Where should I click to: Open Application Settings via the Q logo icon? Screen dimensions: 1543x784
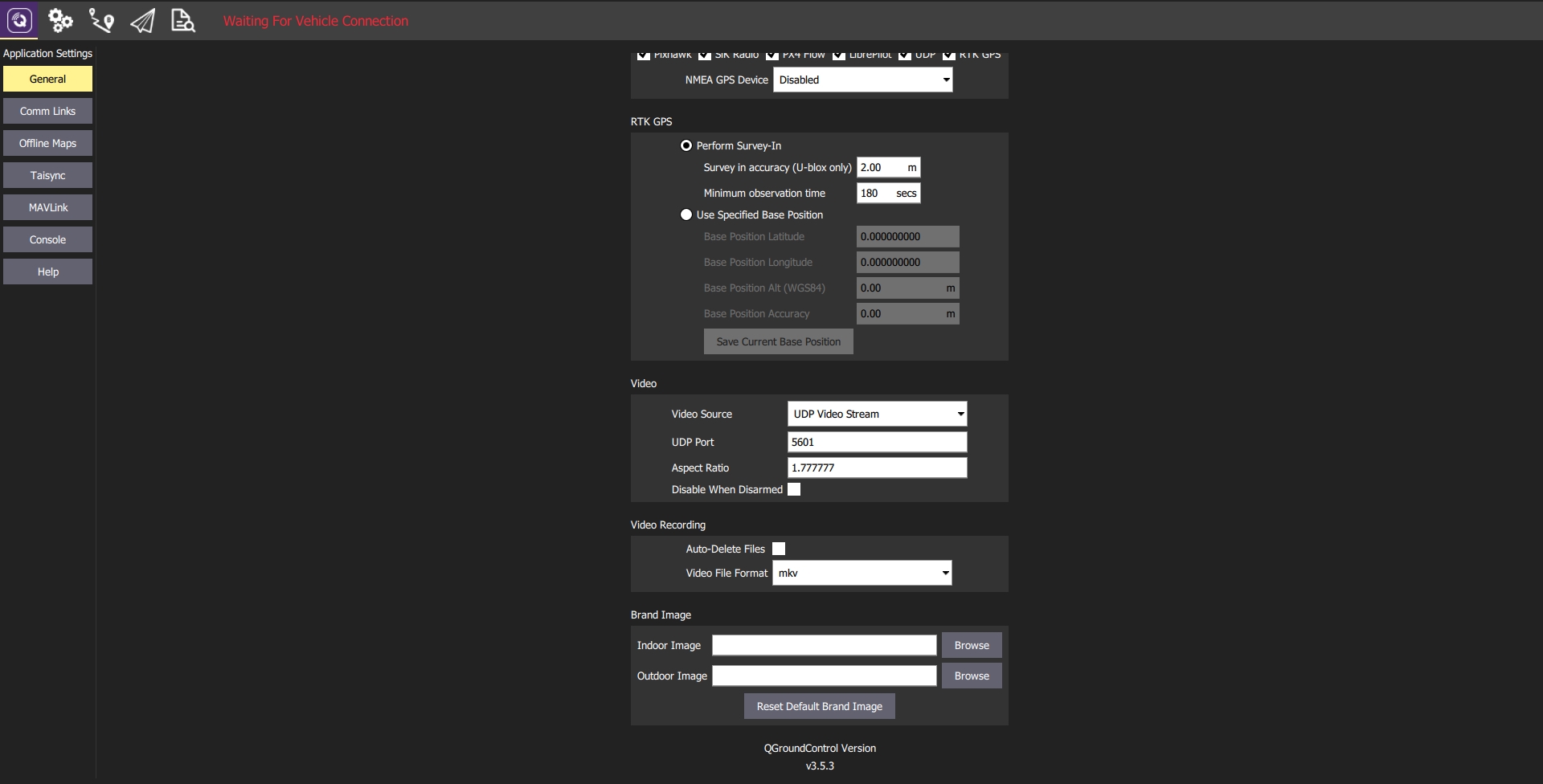point(19,20)
